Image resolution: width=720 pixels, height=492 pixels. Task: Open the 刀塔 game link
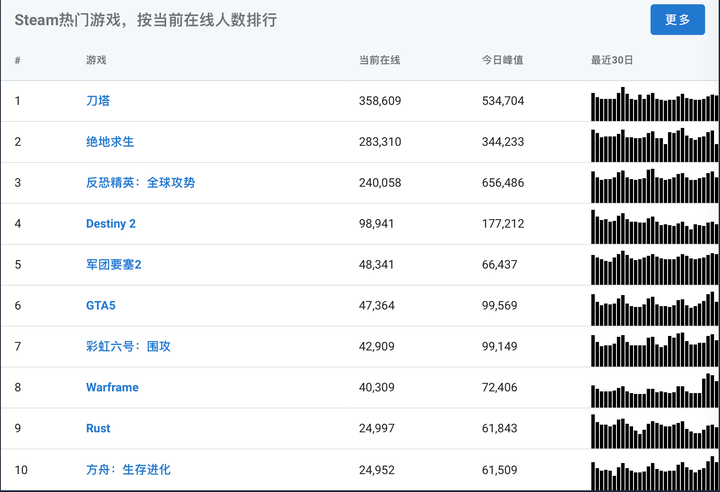point(97,101)
